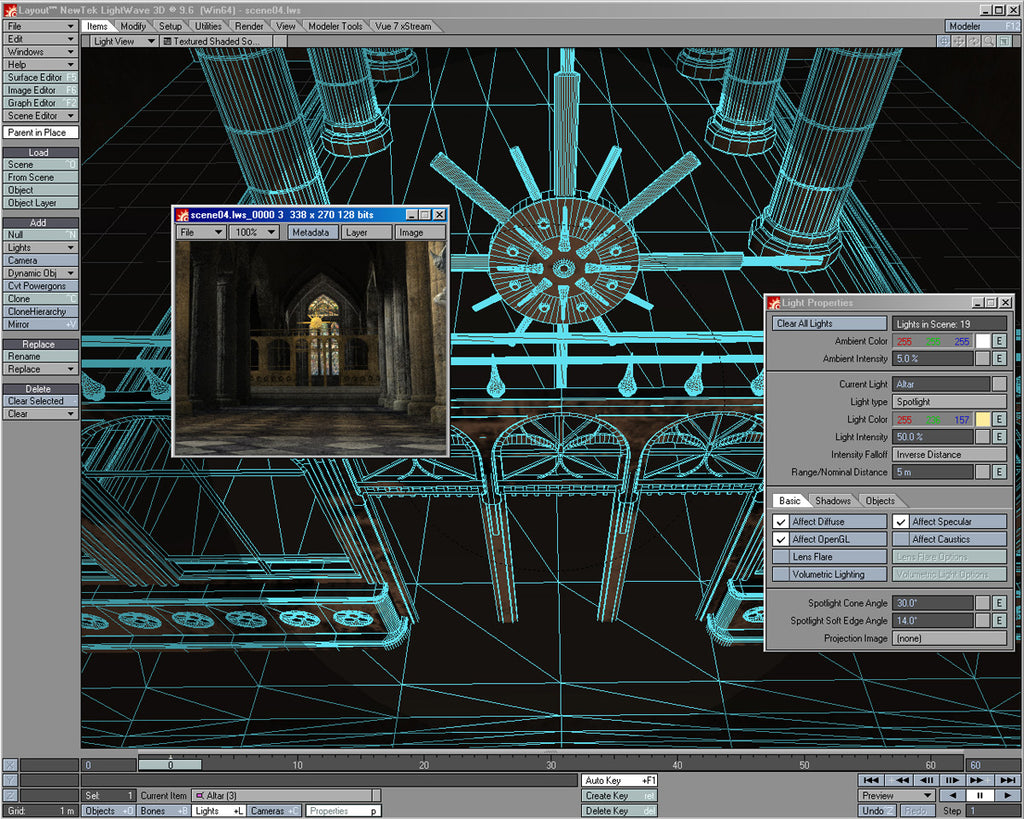Screen dimensions: 1024x819
Task: Open the 100% zoom dropdown in the image viewer
Action: point(253,231)
